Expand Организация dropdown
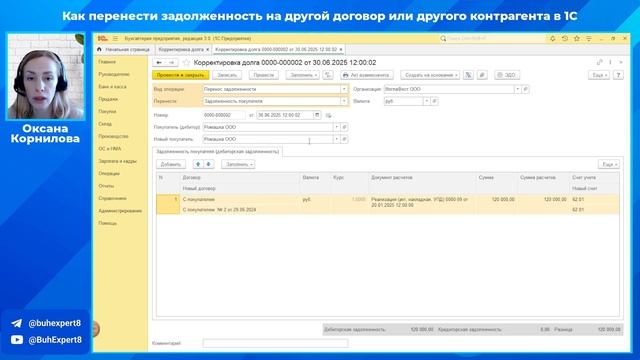Image resolution: width=640 pixels, height=360 pixels. click(518, 89)
